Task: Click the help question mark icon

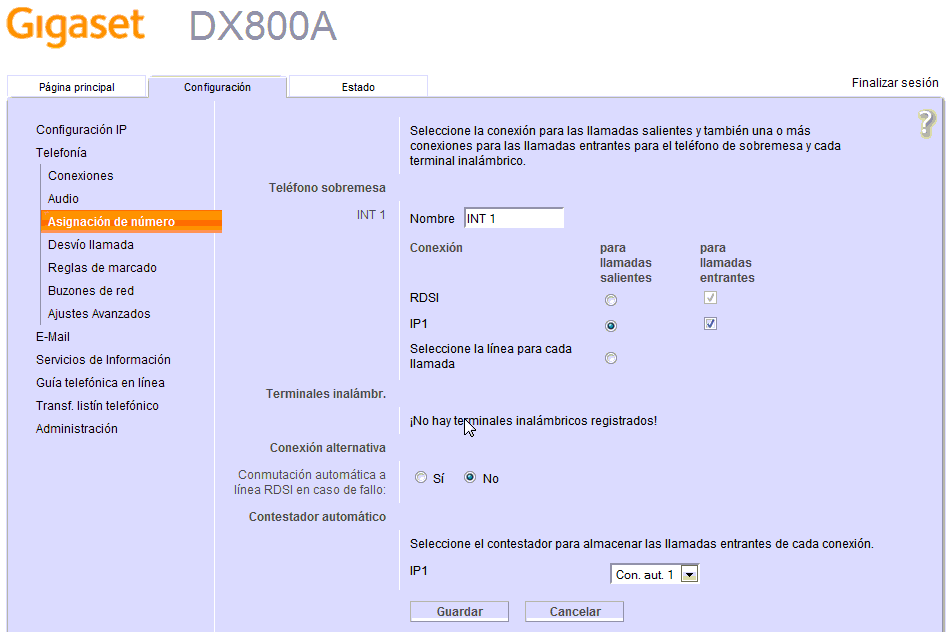Action: (x=926, y=124)
